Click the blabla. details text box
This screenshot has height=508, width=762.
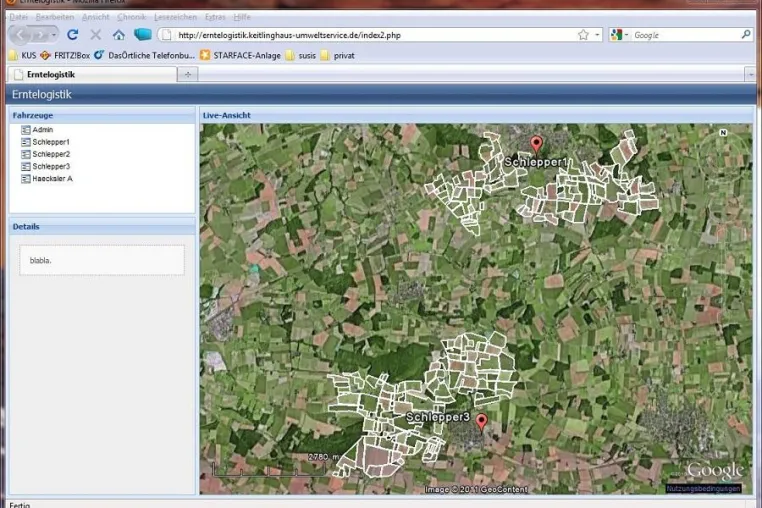coord(102,261)
